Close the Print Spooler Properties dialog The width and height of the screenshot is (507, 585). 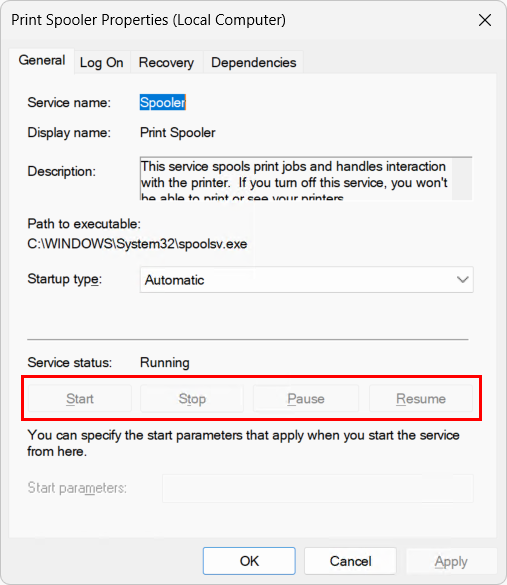coord(485,20)
